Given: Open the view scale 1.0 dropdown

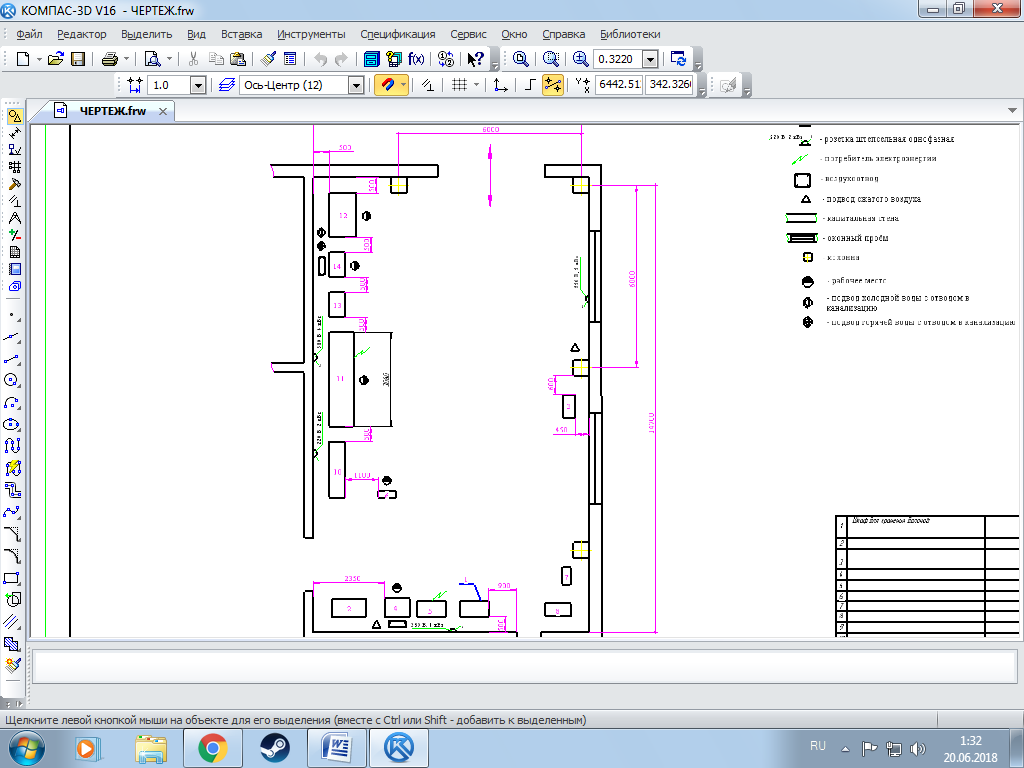Looking at the screenshot, I should [x=198, y=86].
